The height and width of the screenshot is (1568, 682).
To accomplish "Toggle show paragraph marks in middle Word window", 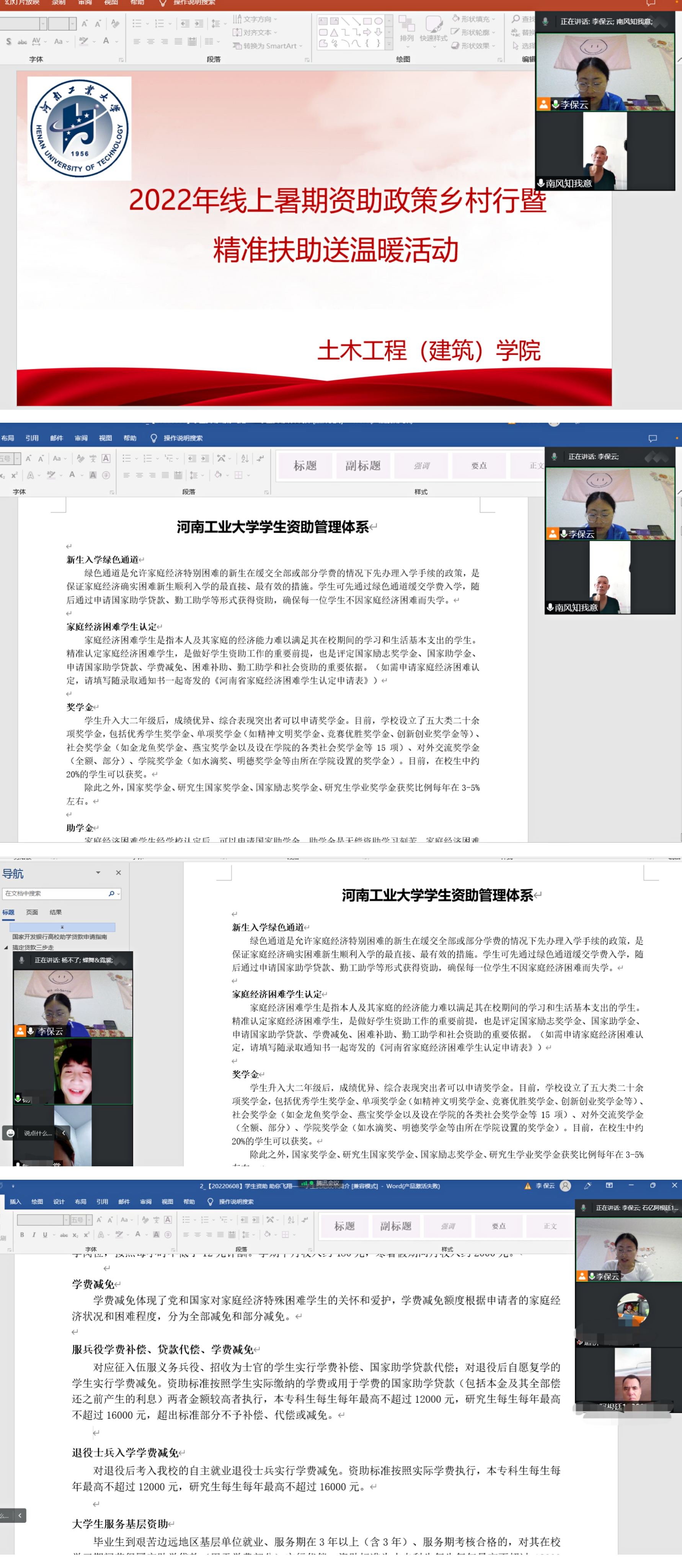I will pos(260,458).
